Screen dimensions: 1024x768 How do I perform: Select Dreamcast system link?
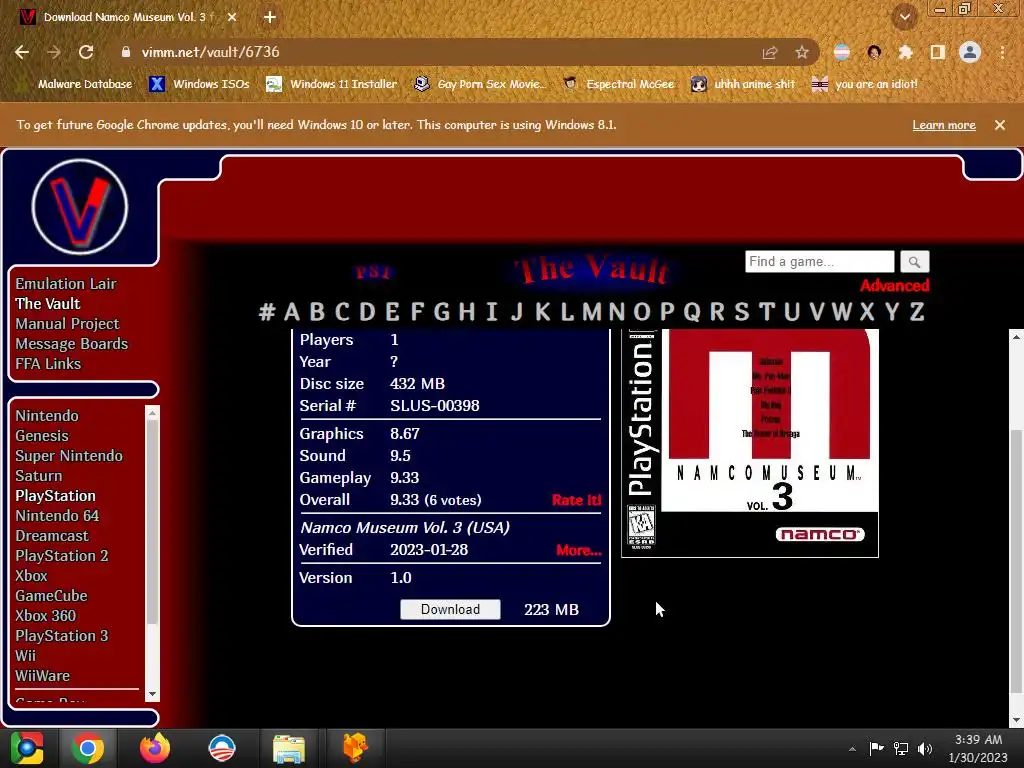point(52,536)
